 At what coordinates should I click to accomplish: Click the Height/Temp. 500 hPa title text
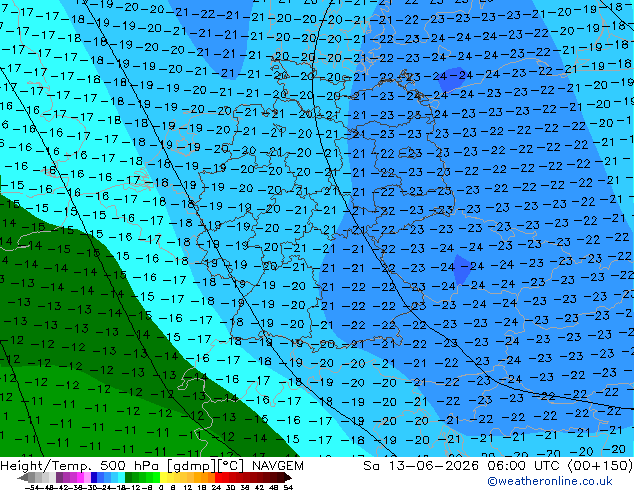pos(82,466)
